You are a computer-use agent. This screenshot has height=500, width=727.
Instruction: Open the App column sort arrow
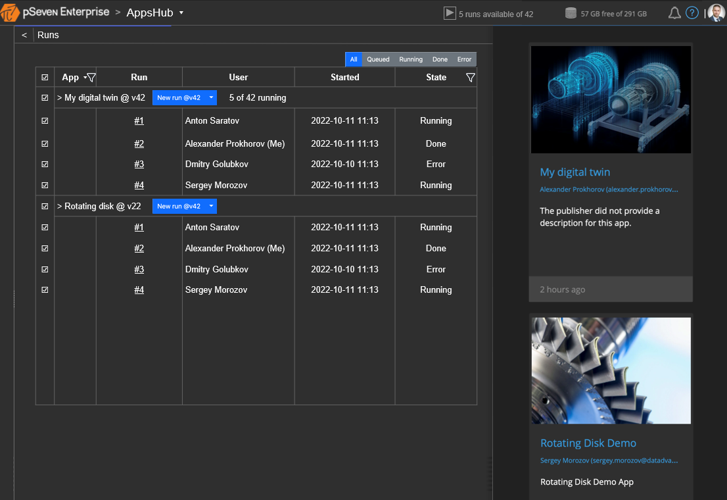tap(85, 77)
